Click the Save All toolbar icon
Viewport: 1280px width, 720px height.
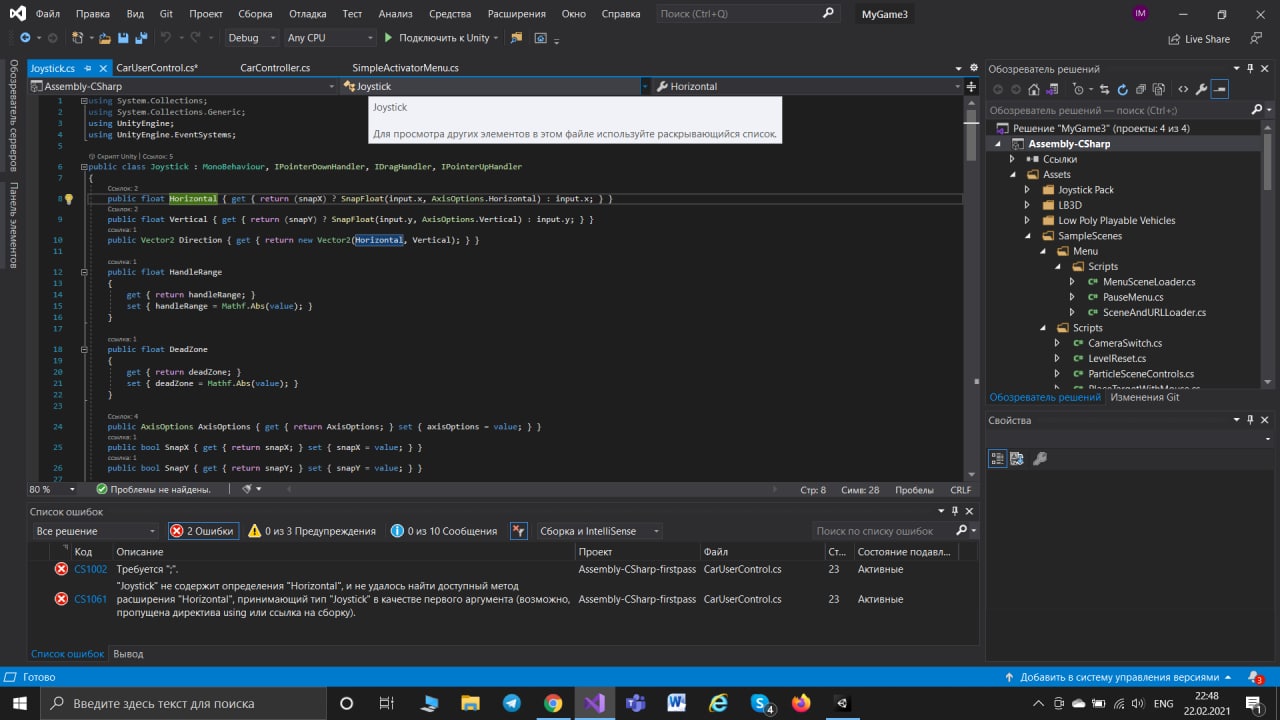tap(141, 38)
